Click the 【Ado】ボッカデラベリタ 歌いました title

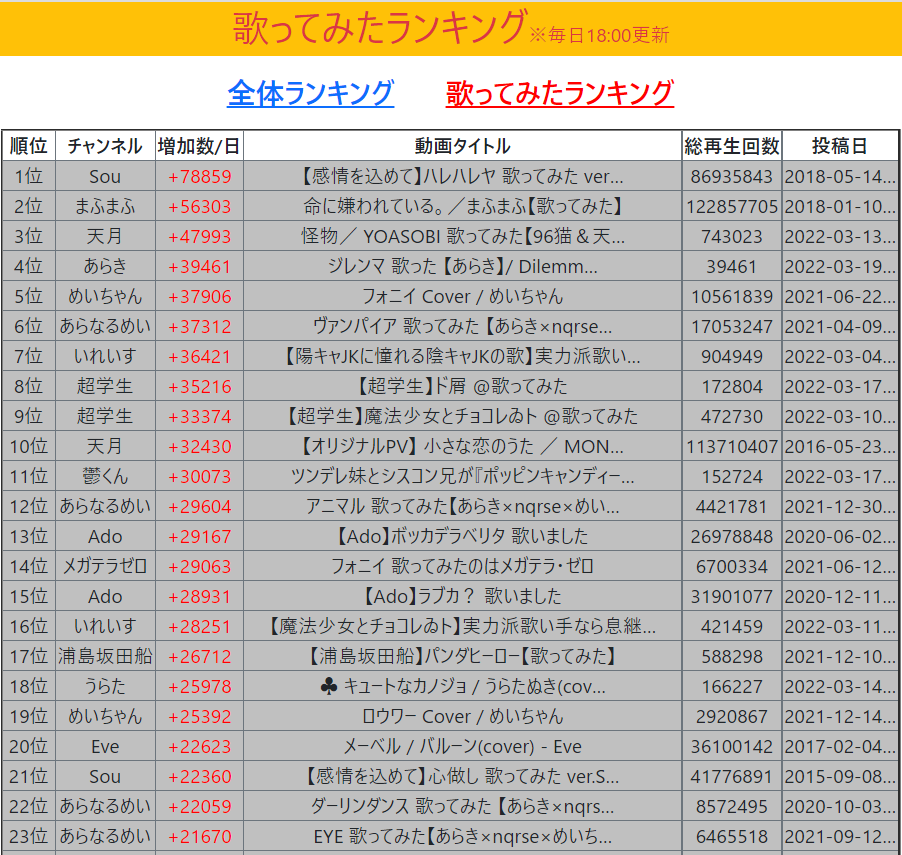tap(463, 536)
